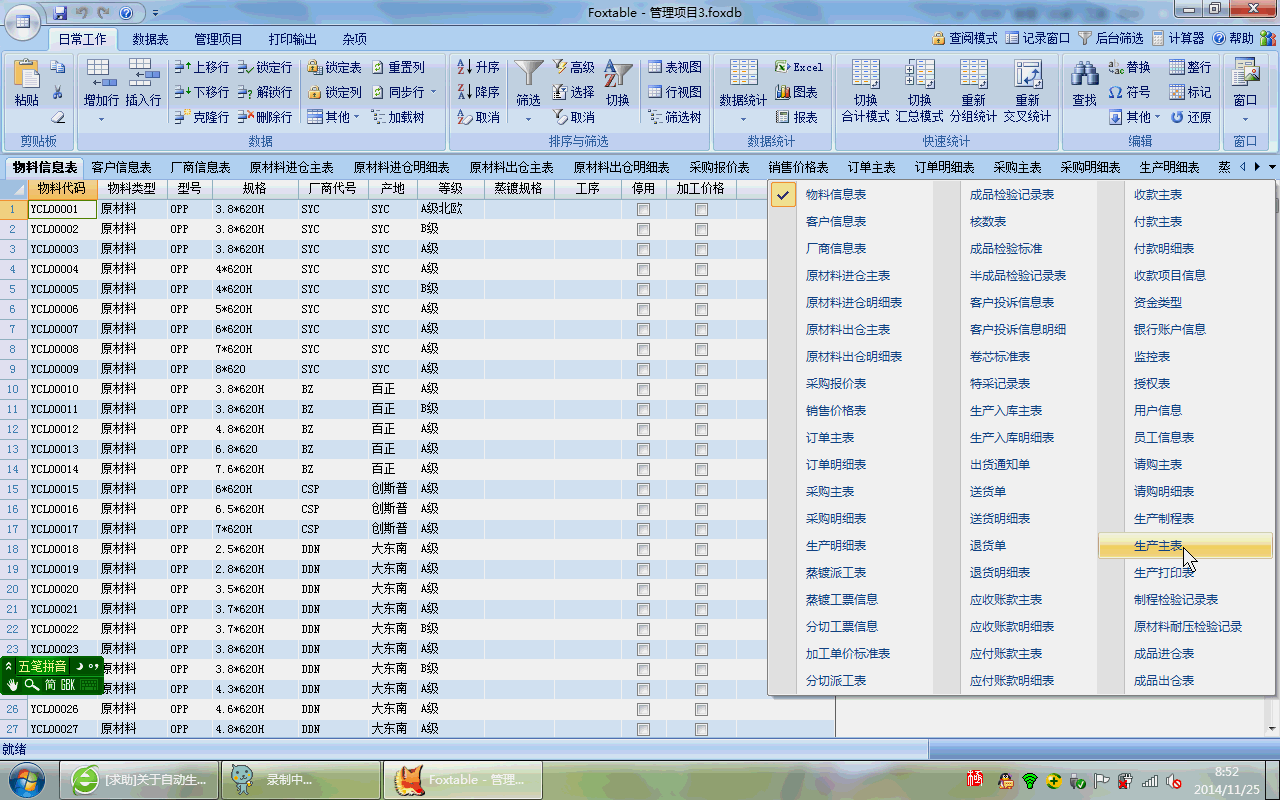Tick 加工价格 checkbox for row YCL00022
This screenshot has height=800, width=1280.
pos(701,629)
